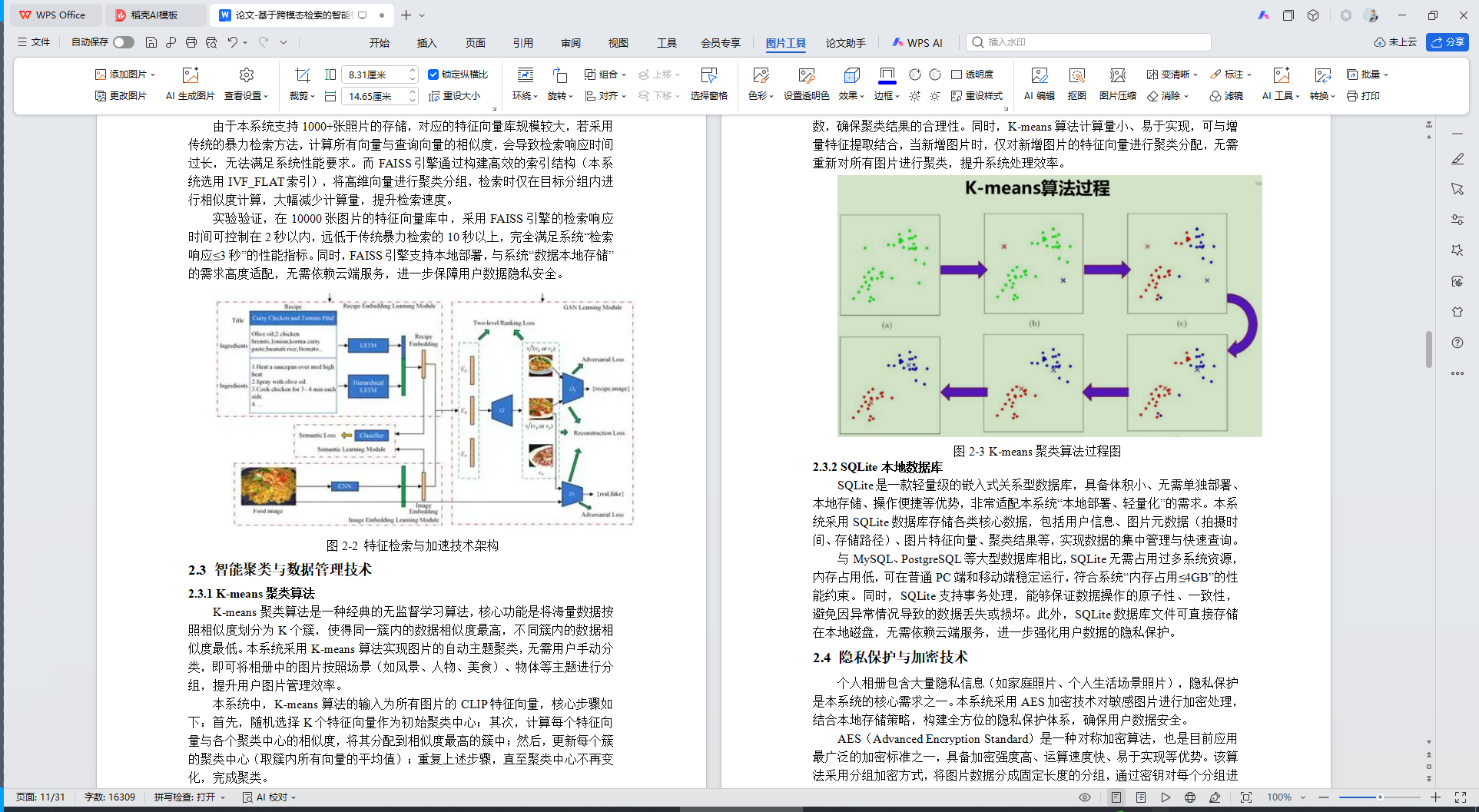
Task: Open the 开始 ribbon tab
Action: coord(380,43)
